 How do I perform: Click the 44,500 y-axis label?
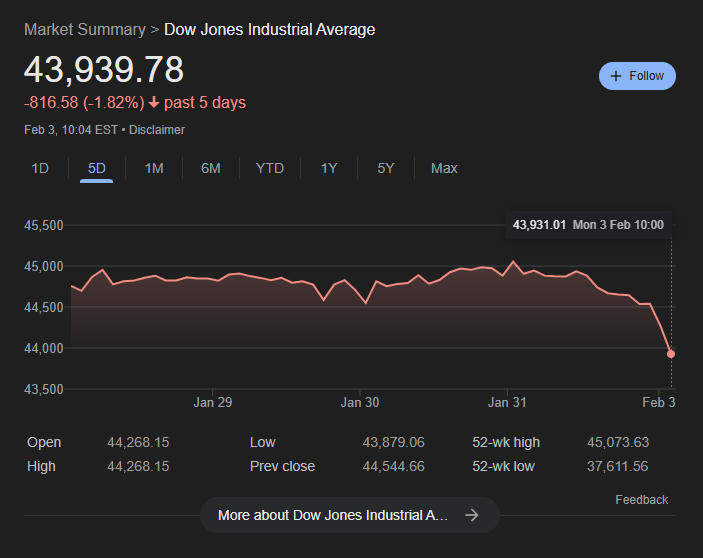point(43,307)
